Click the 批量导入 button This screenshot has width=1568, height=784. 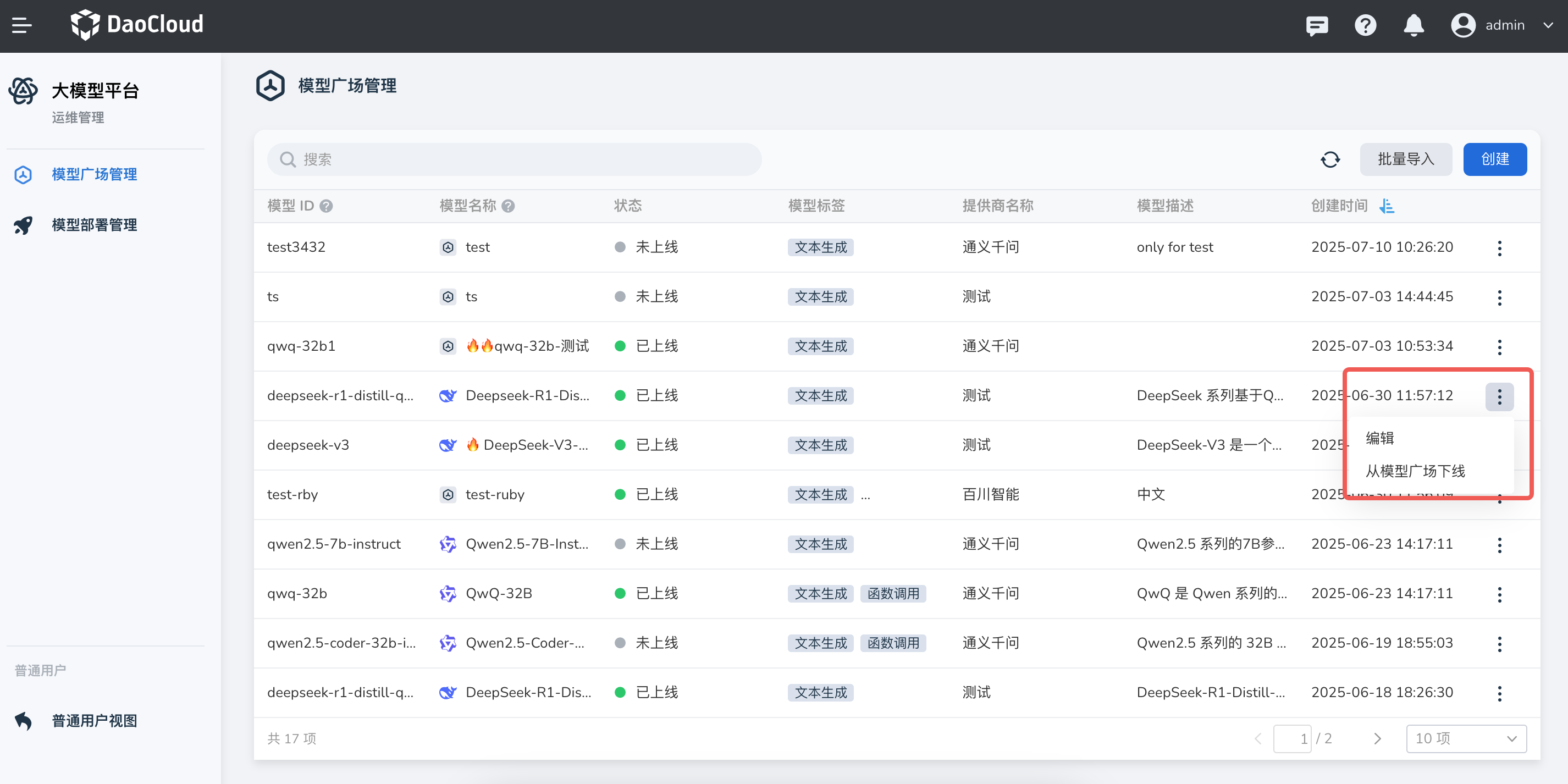[x=1405, y=159]
